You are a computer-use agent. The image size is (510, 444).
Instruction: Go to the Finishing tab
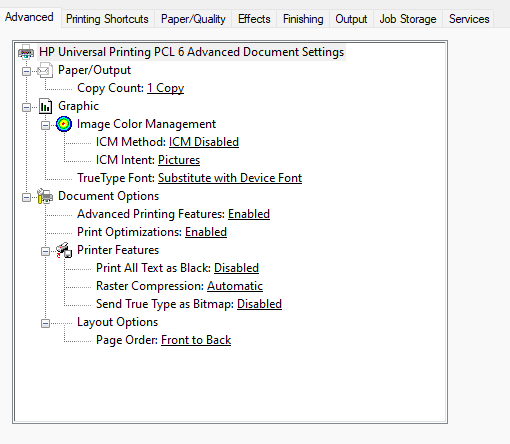(303, 19)
